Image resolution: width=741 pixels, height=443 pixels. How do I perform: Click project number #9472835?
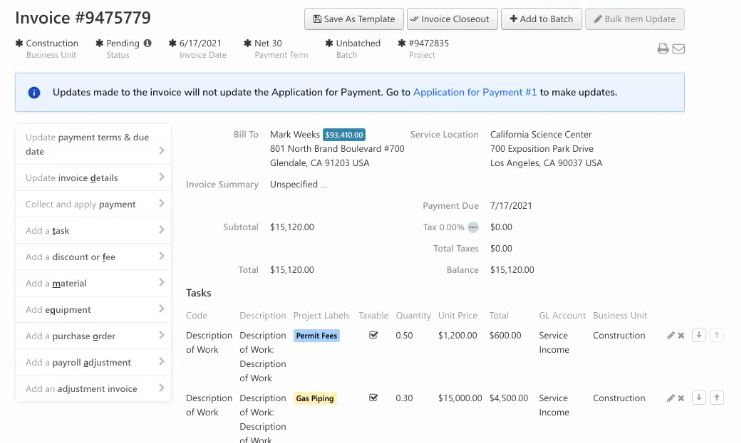pos(429,43)
